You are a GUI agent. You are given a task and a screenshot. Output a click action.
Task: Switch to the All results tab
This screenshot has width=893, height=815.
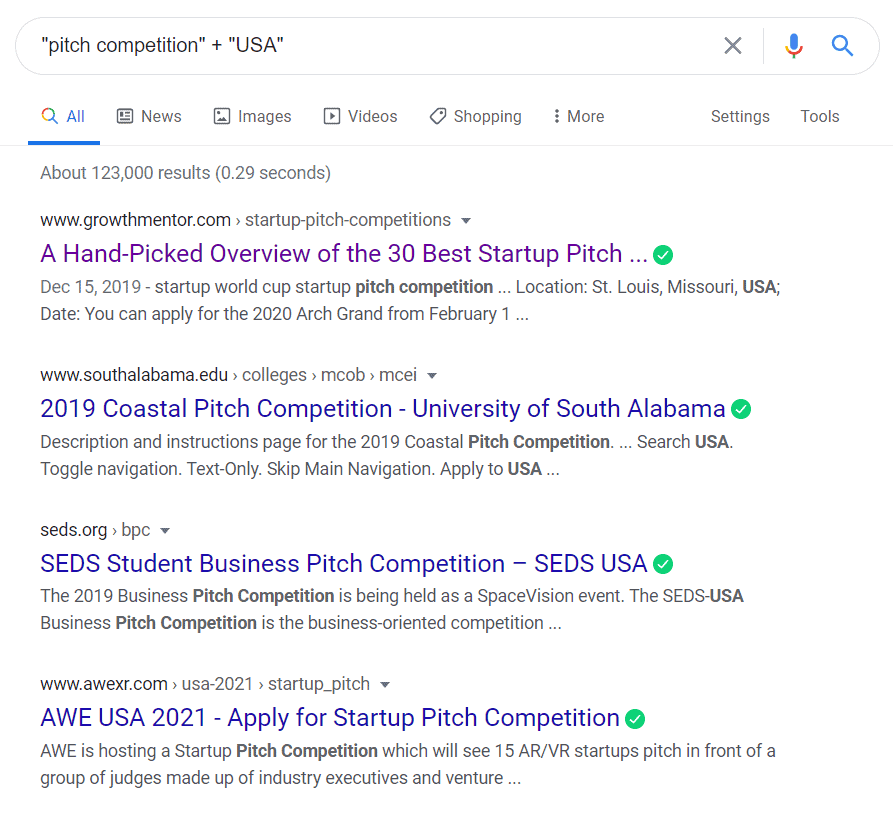(x=64, y=116)
